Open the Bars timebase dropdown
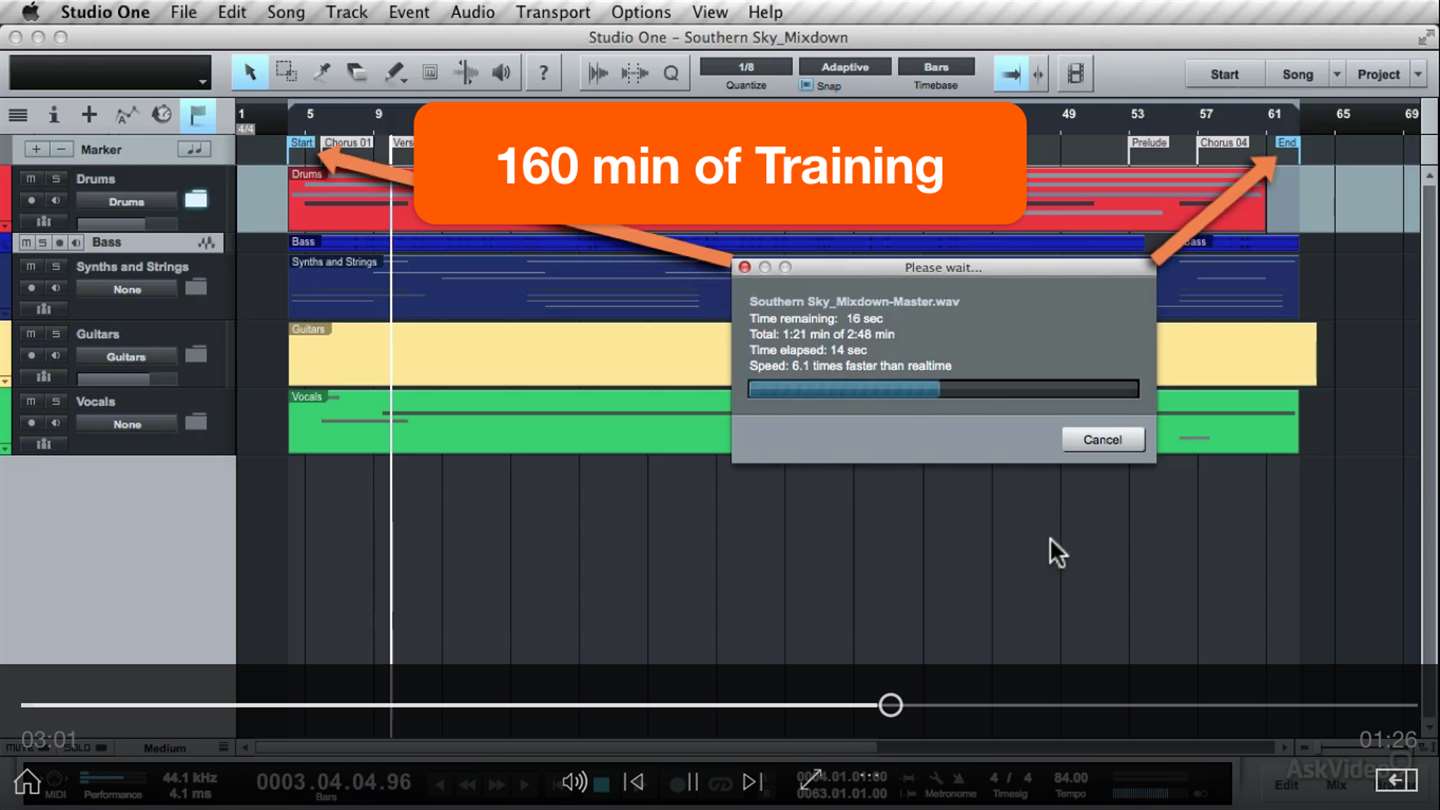Image resolution: width=1440 pixels, height=810 pixels. click(936, 67)
